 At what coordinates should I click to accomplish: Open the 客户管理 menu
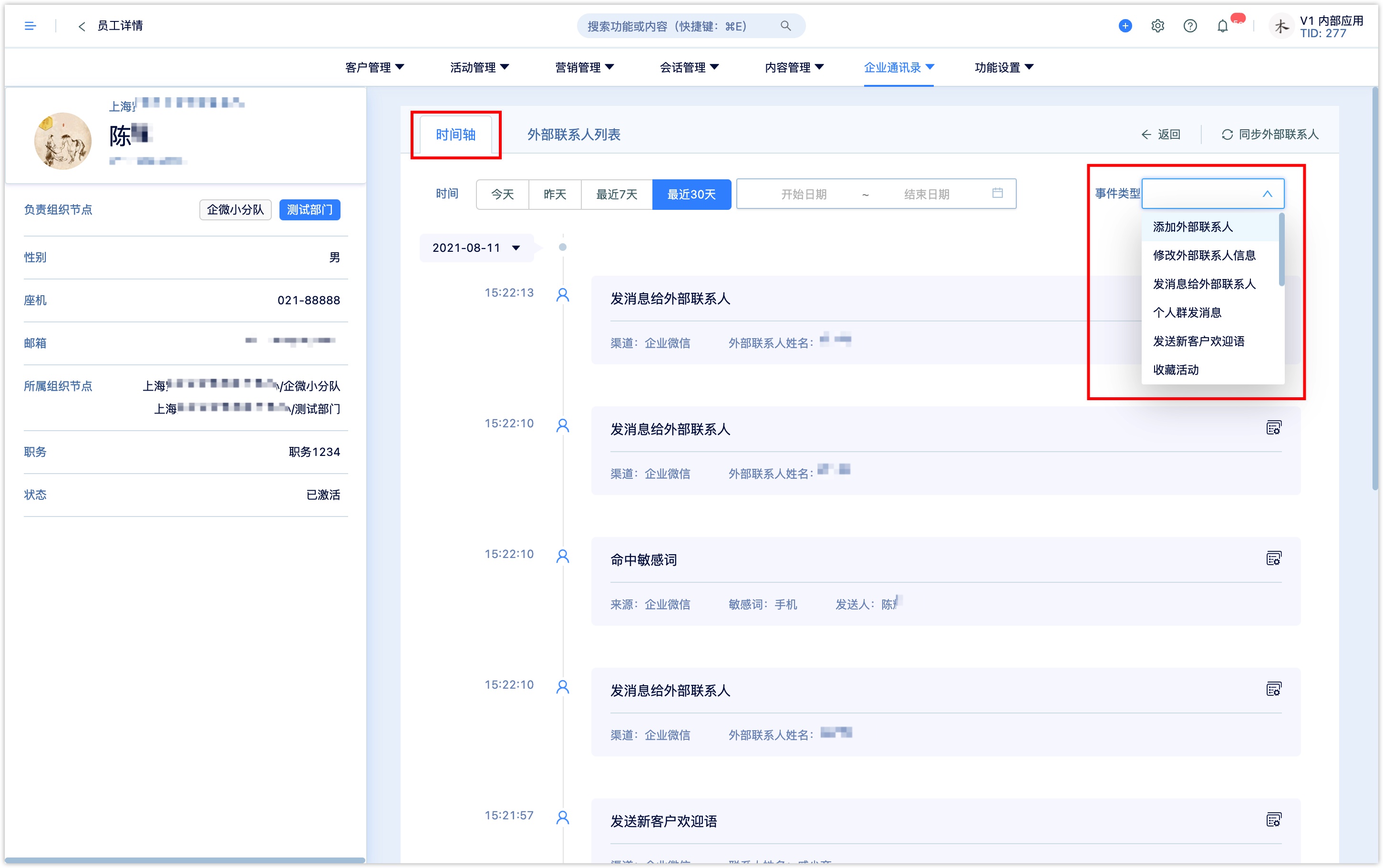[374, 67]
